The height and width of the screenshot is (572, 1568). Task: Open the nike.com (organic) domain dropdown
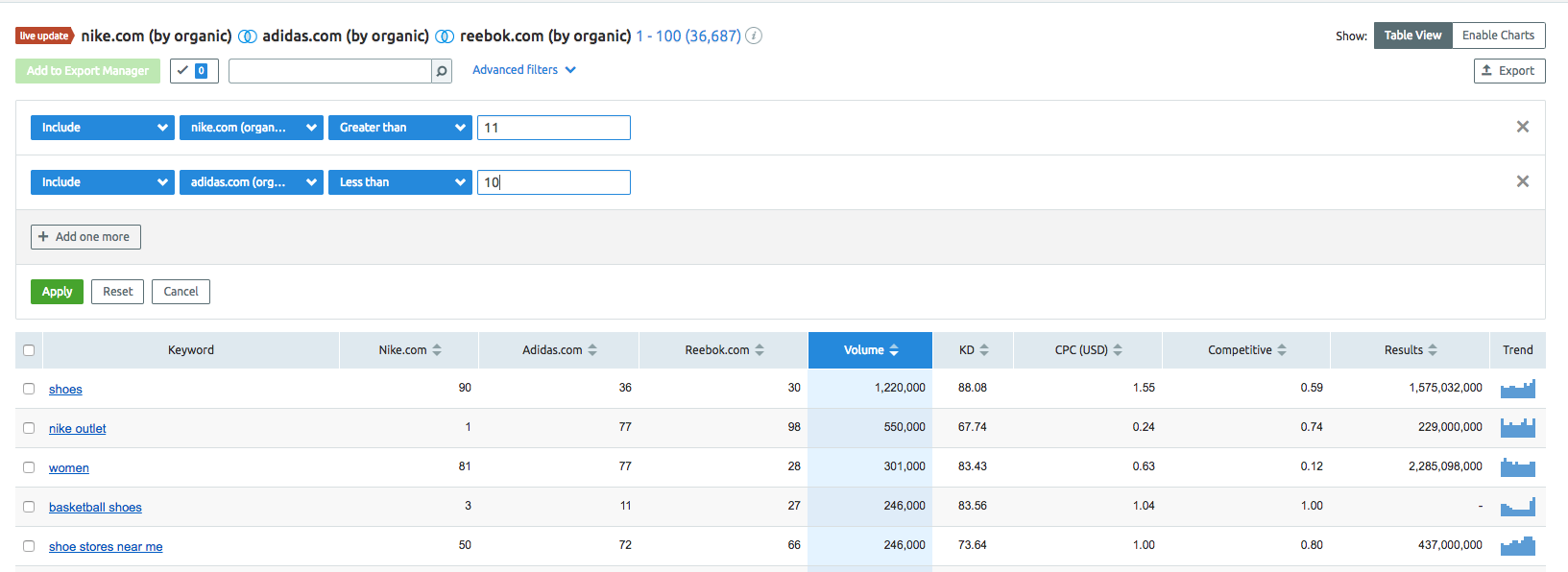[x=252, y=128]
